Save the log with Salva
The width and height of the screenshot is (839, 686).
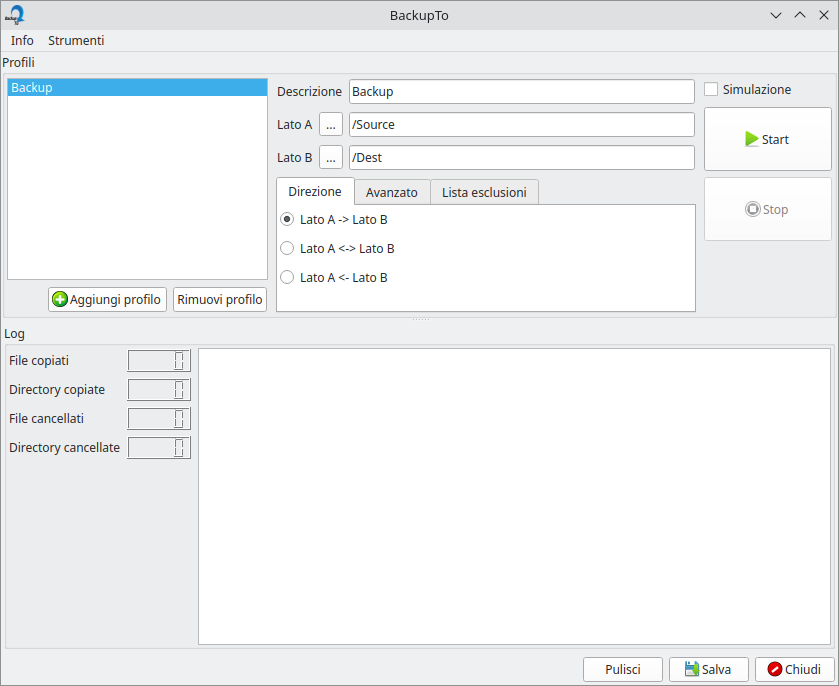click(707, 670)
